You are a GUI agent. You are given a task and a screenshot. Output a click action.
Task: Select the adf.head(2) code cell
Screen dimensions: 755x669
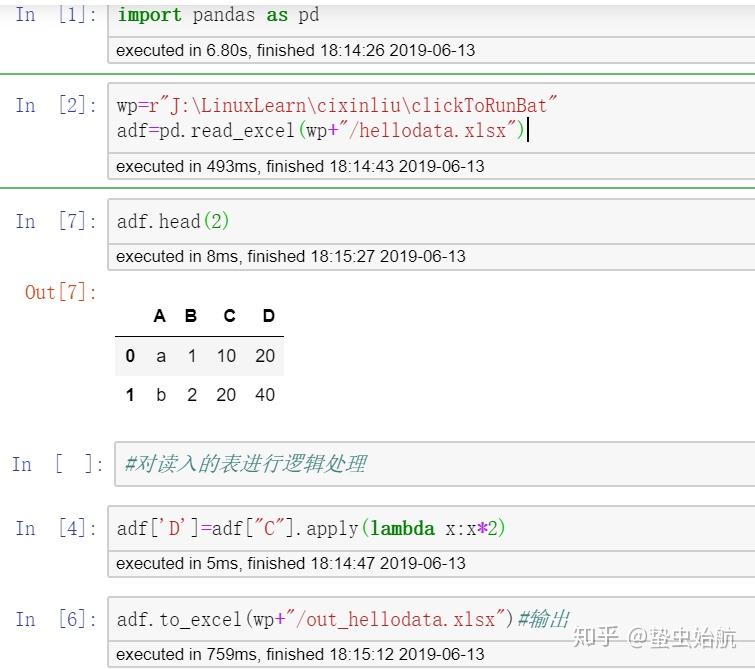pos(430,221)
